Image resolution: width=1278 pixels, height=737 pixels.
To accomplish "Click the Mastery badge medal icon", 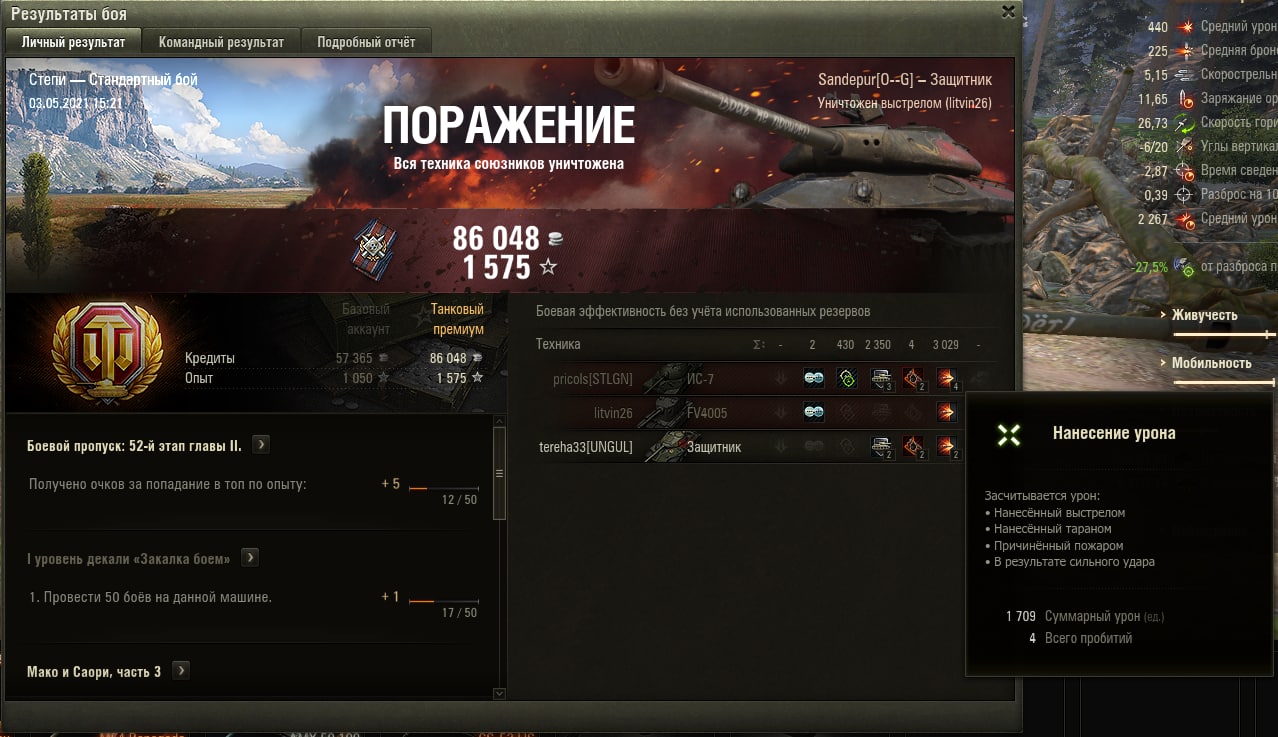I will coord(374,250).
